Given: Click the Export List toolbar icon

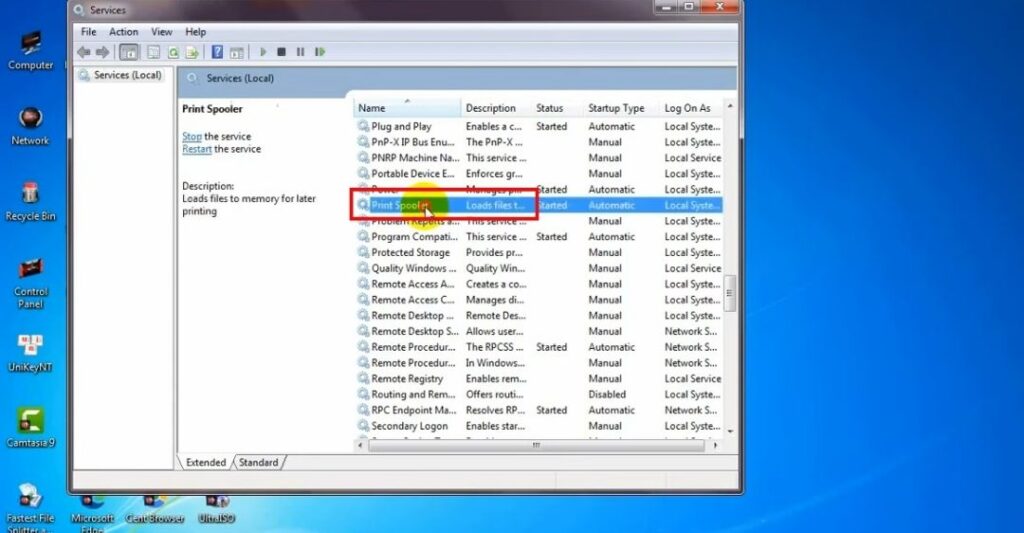Looking at the screenshot, I should click(191, 52).
